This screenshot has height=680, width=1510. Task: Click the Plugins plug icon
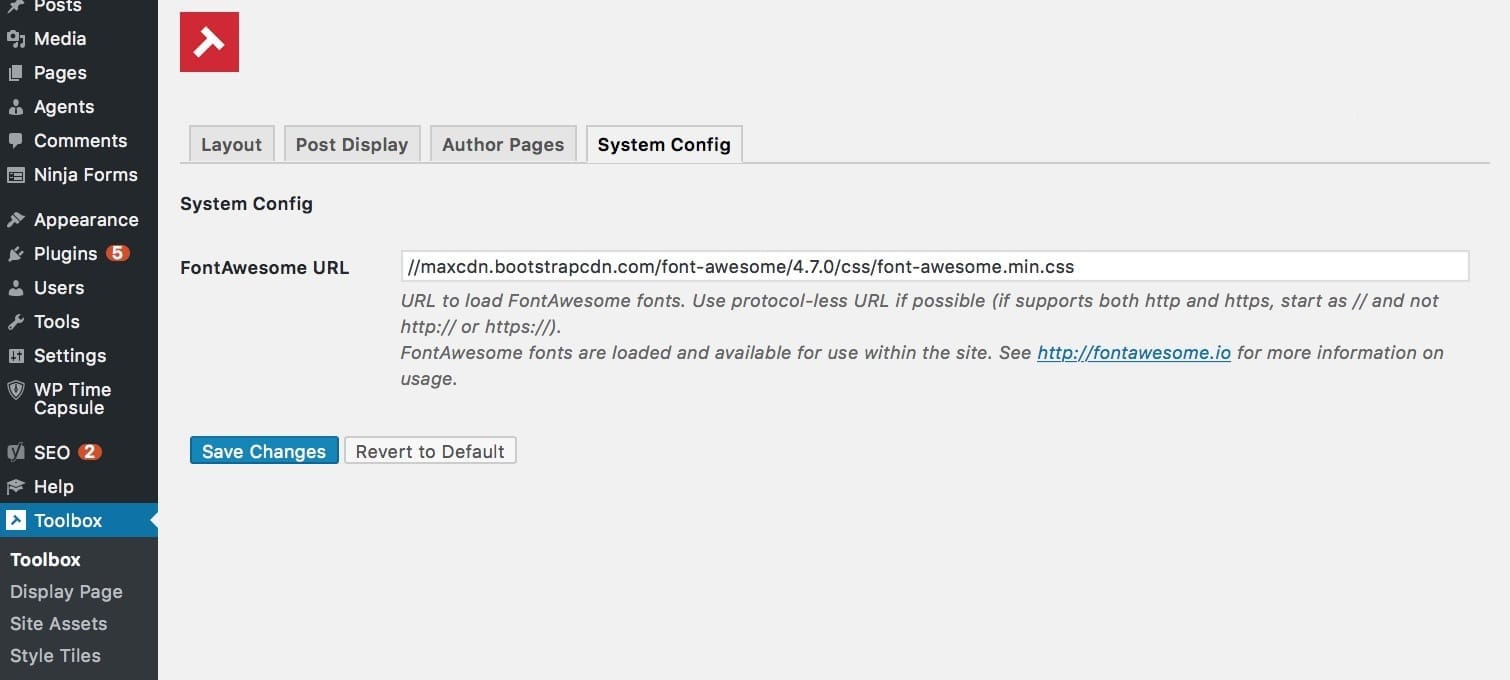click(16, 254)
